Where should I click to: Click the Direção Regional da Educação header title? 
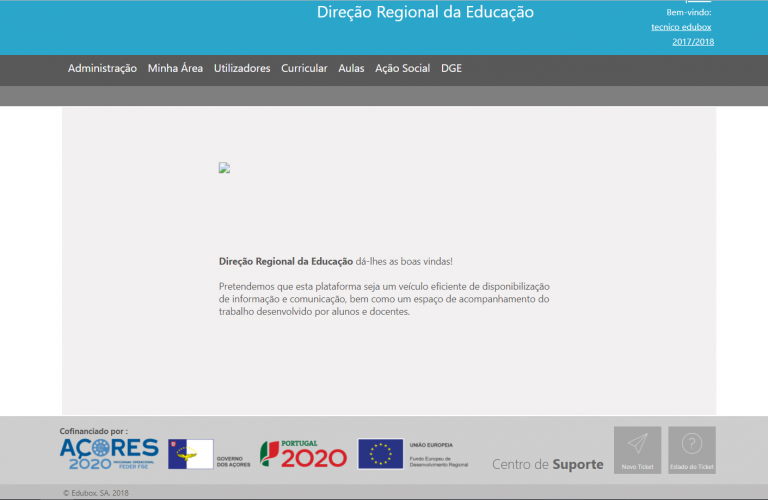[425, 13]
